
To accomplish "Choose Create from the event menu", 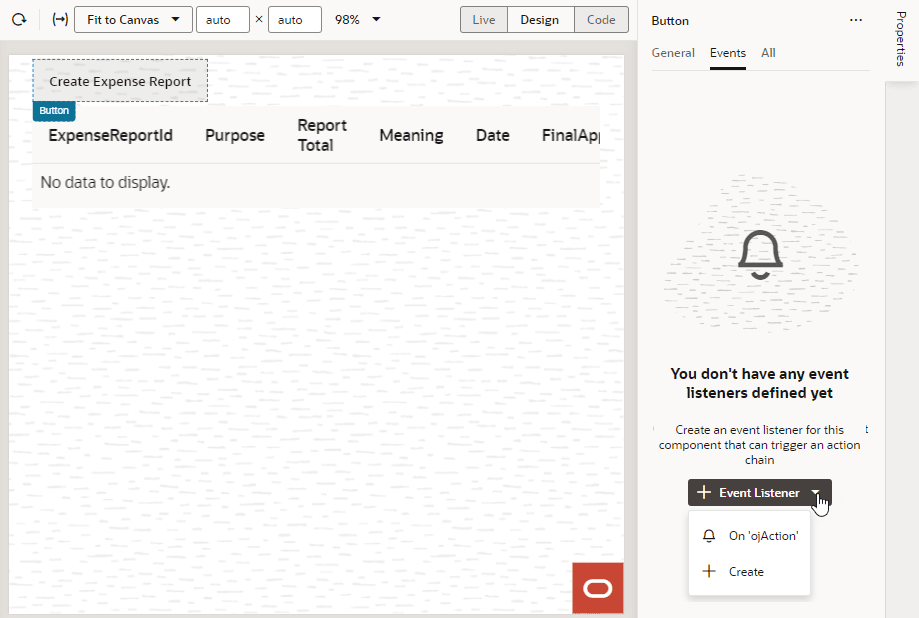I will 750,572.
